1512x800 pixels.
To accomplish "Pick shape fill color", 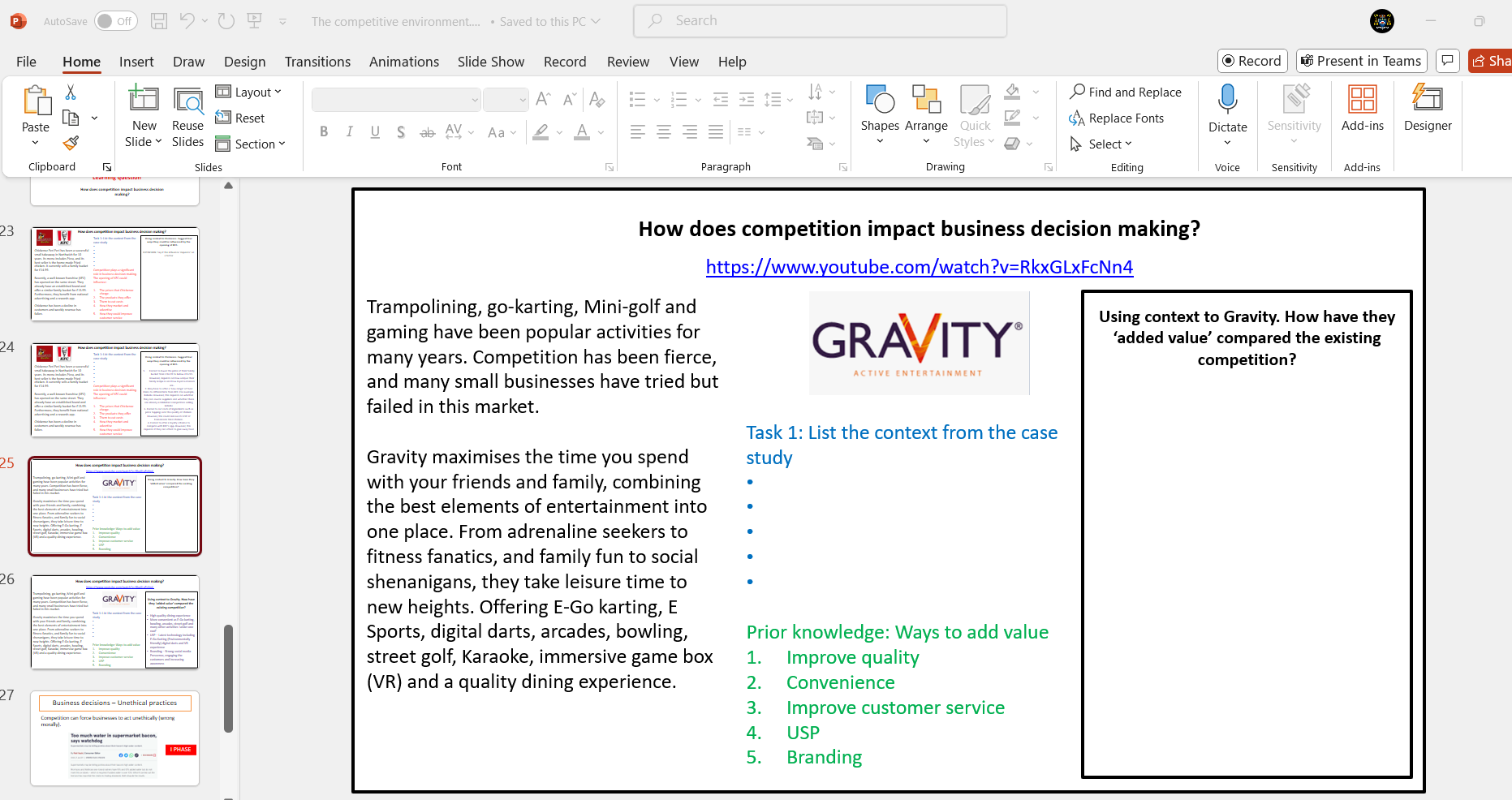I will point(1012,92).
